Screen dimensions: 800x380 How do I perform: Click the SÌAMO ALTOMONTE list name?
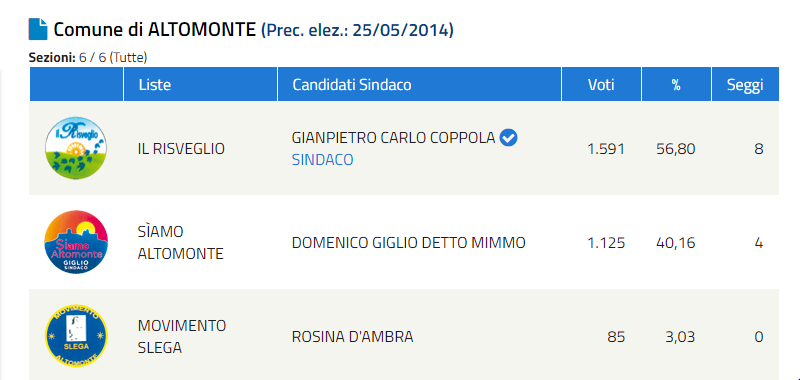tap(181, 242)
